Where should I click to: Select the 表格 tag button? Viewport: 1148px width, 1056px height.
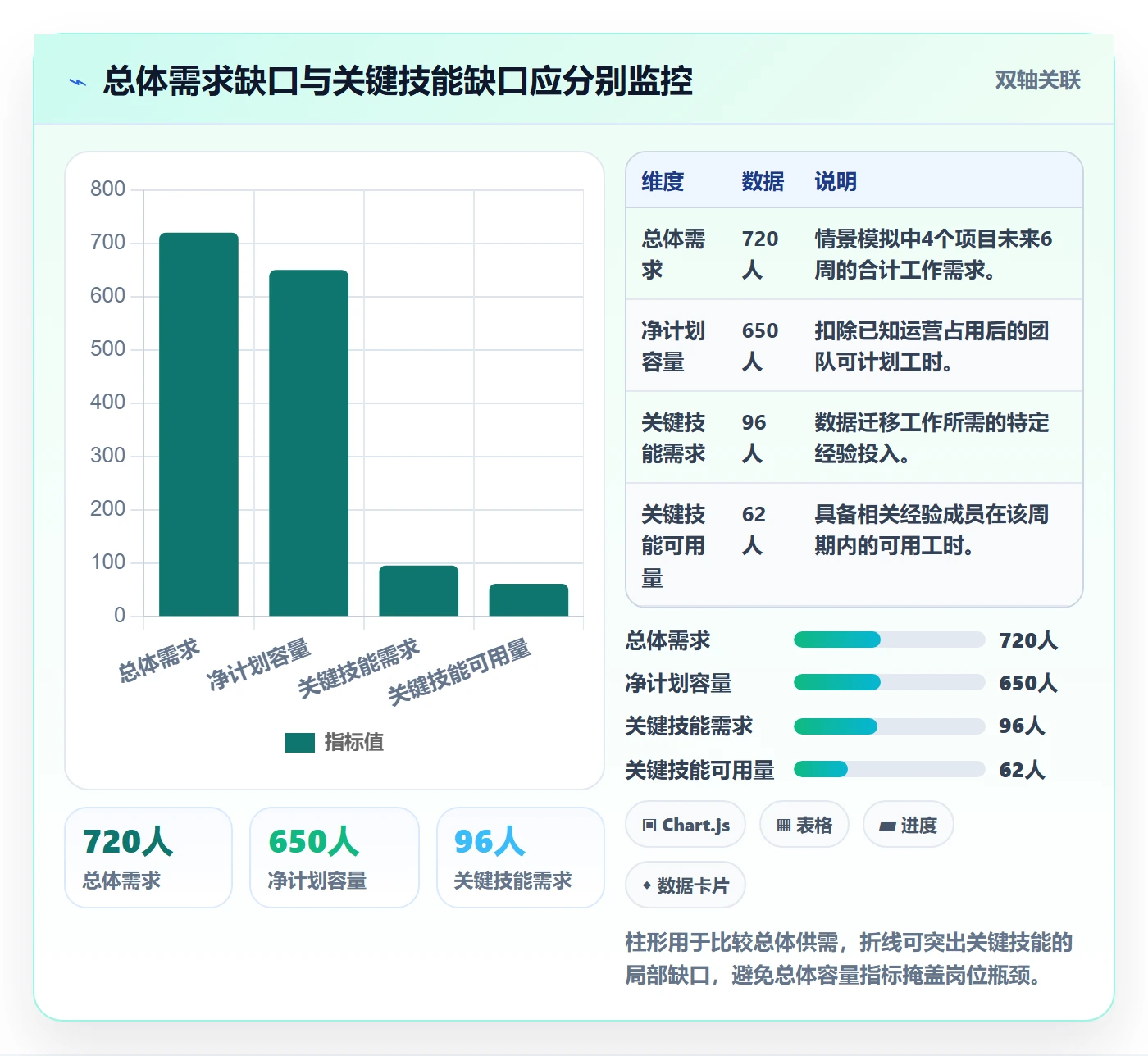tap(804, 825)
